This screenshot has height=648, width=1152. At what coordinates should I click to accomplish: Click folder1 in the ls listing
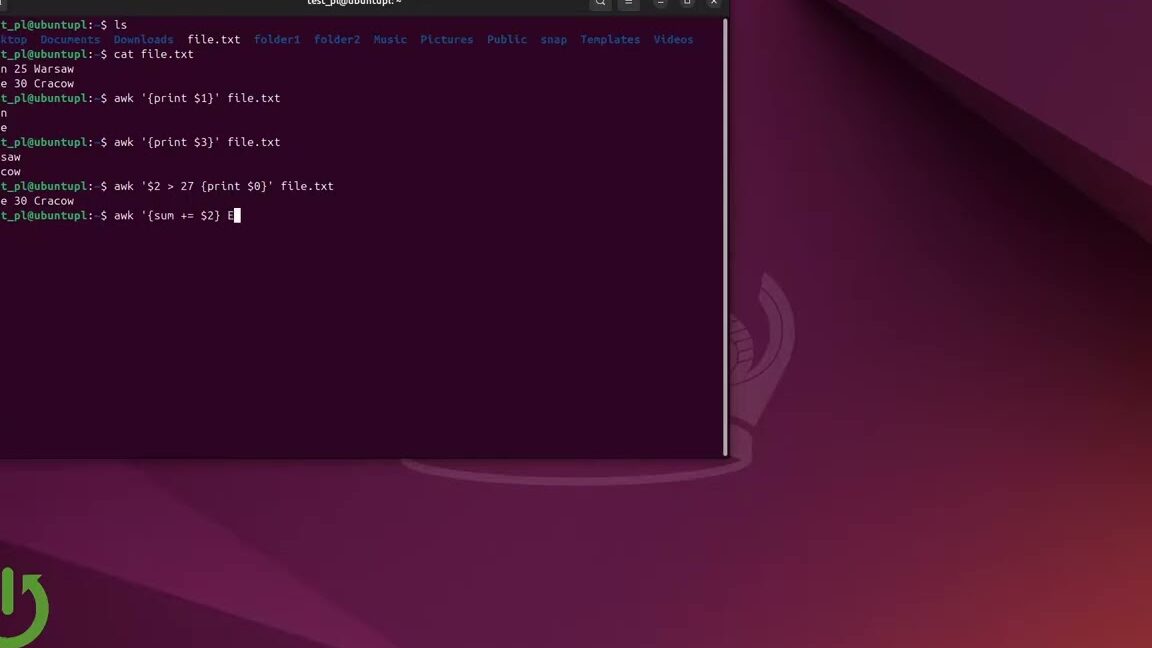pos(277,40)
